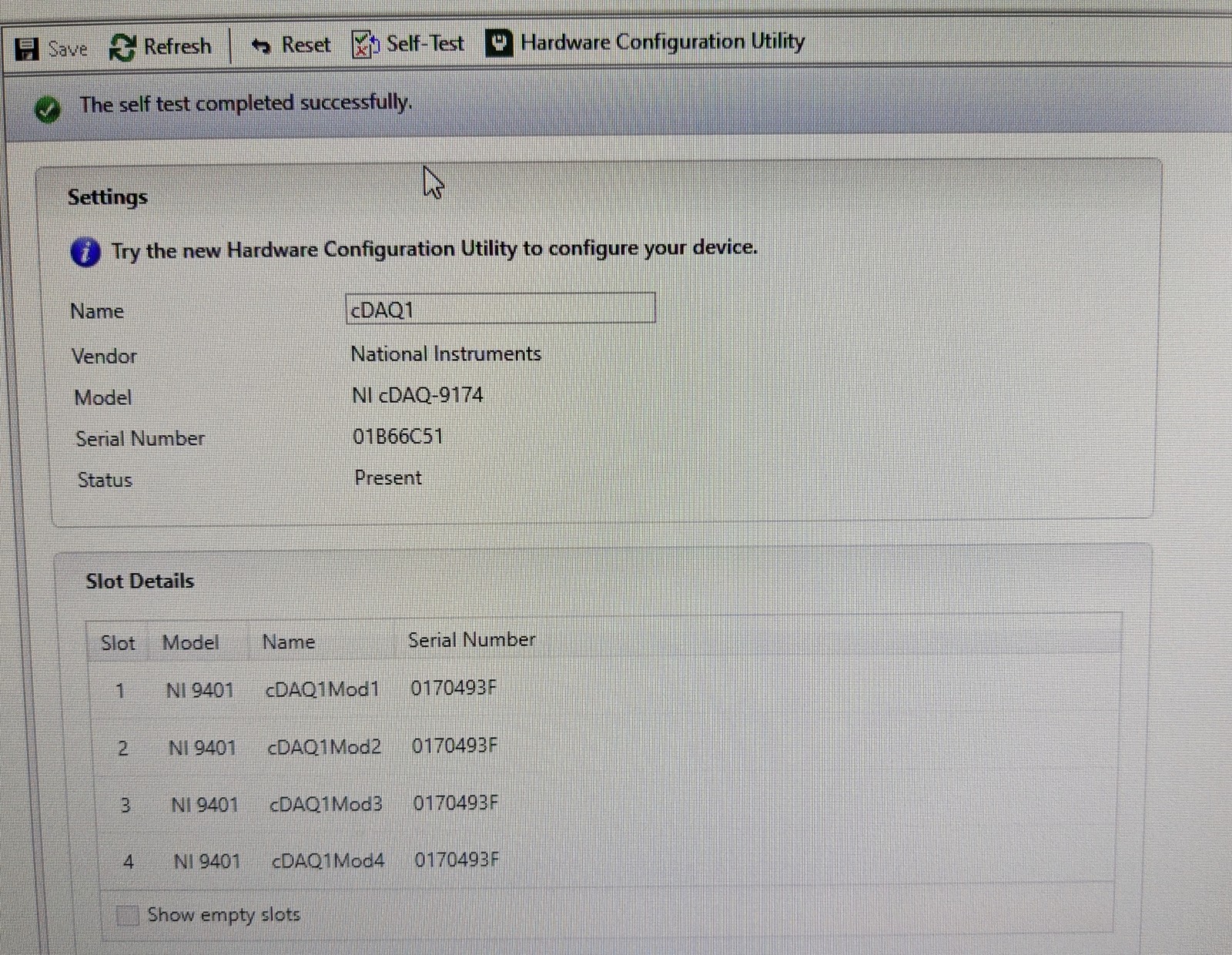Screen dimensions: 1232x955
Task: Click serial 0170493F in the cDAQ1Mod3 row
Action: (x=456, y=803)
